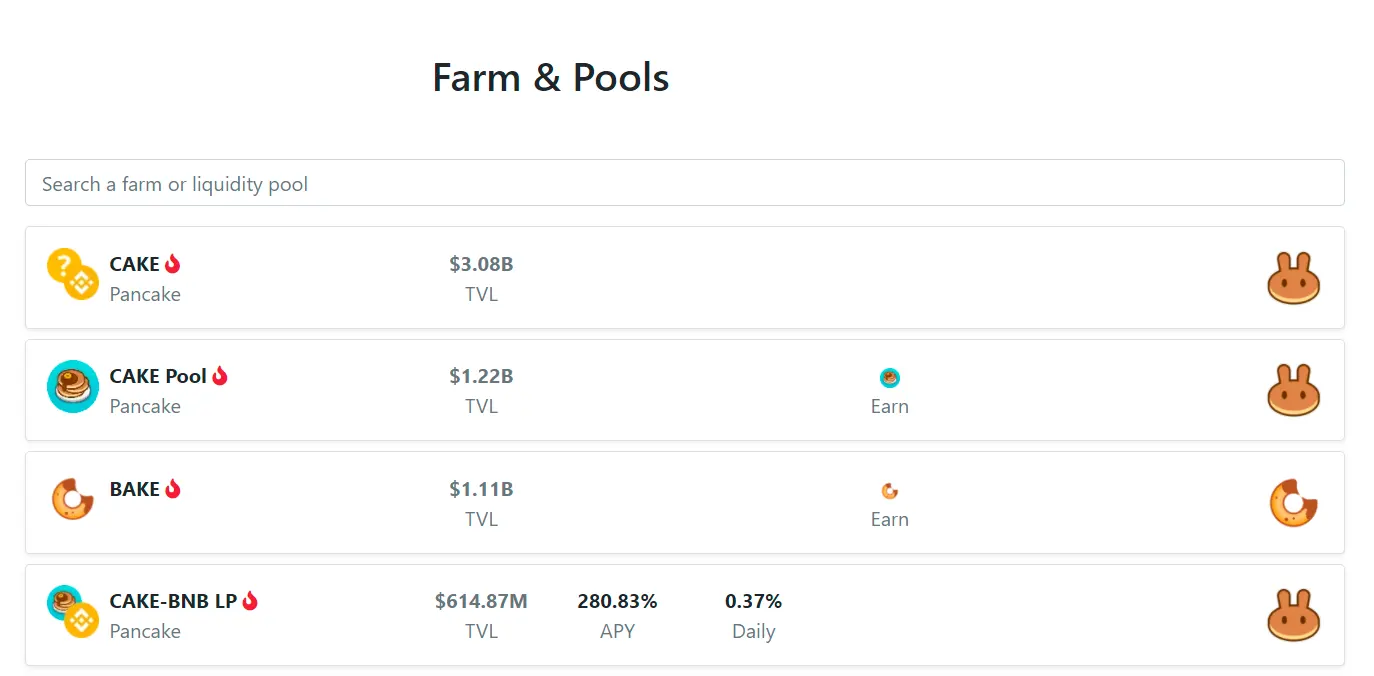Screen dimensions: 1374x676
Task: Click the search farm or liquidity pool field
Action: [x=684, y=183]
